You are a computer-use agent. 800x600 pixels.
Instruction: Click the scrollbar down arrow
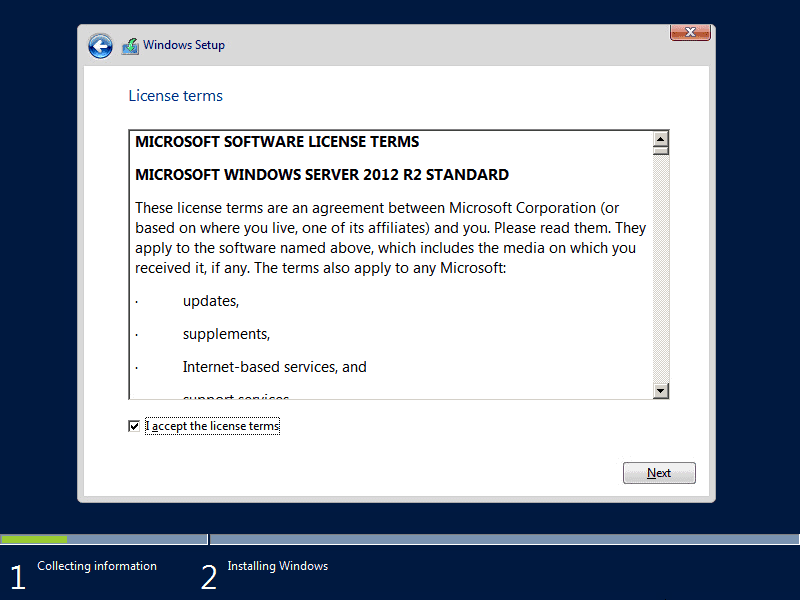pos(661,390)
